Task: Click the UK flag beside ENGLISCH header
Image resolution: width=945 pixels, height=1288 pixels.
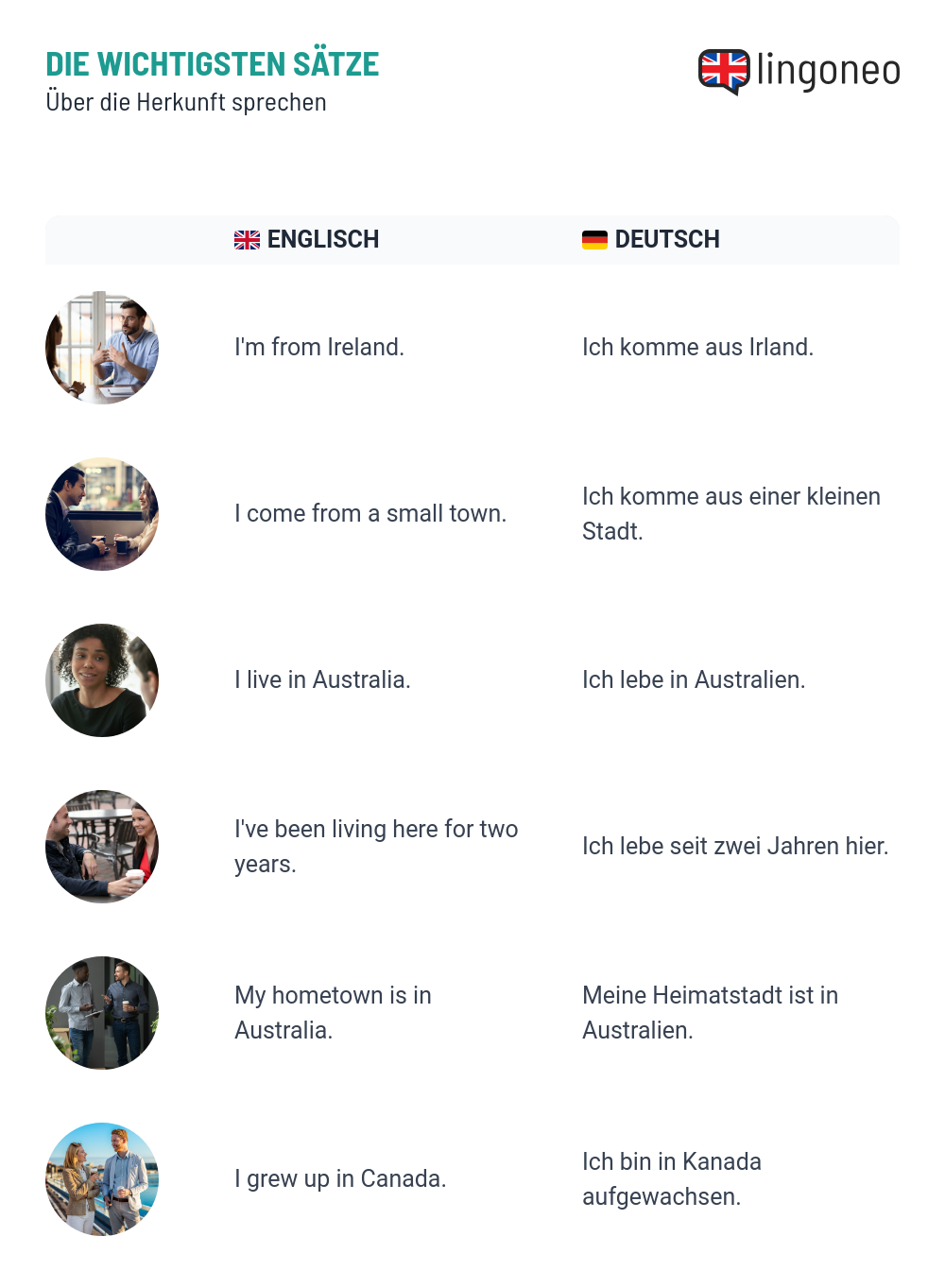Action: pos(247,240)
